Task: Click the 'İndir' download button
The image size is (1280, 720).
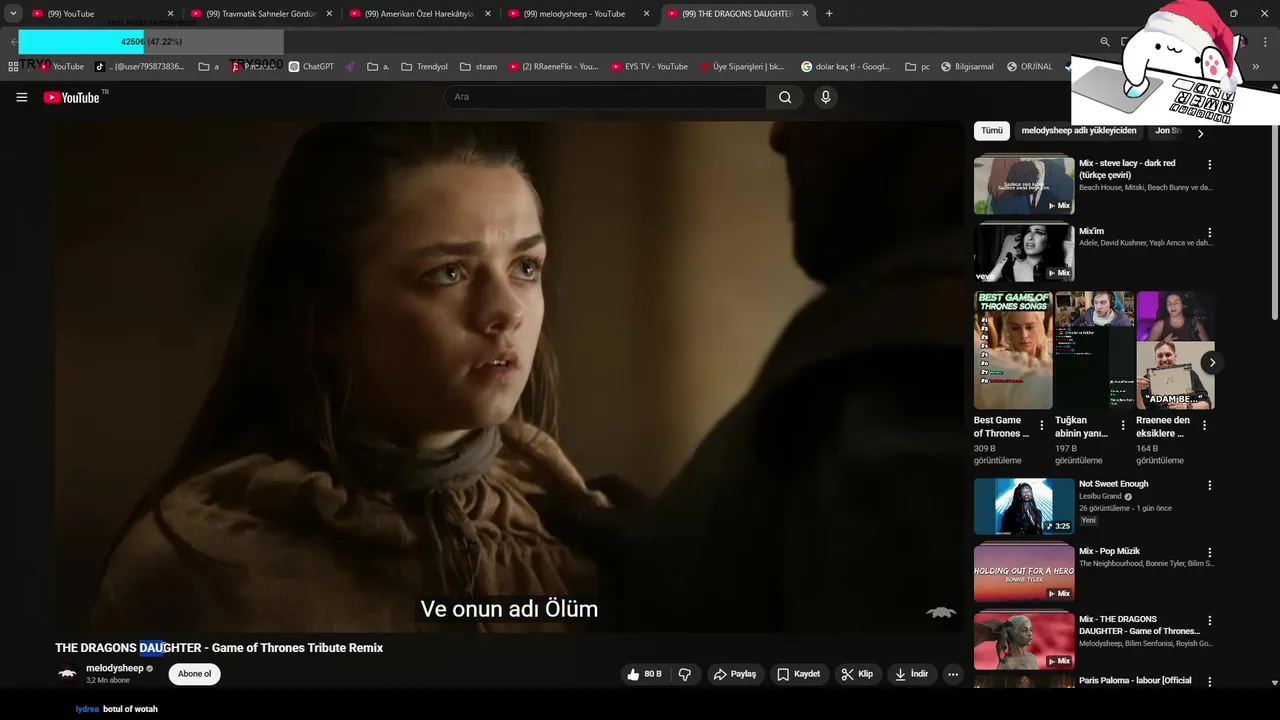Action: tap(911, 674)
